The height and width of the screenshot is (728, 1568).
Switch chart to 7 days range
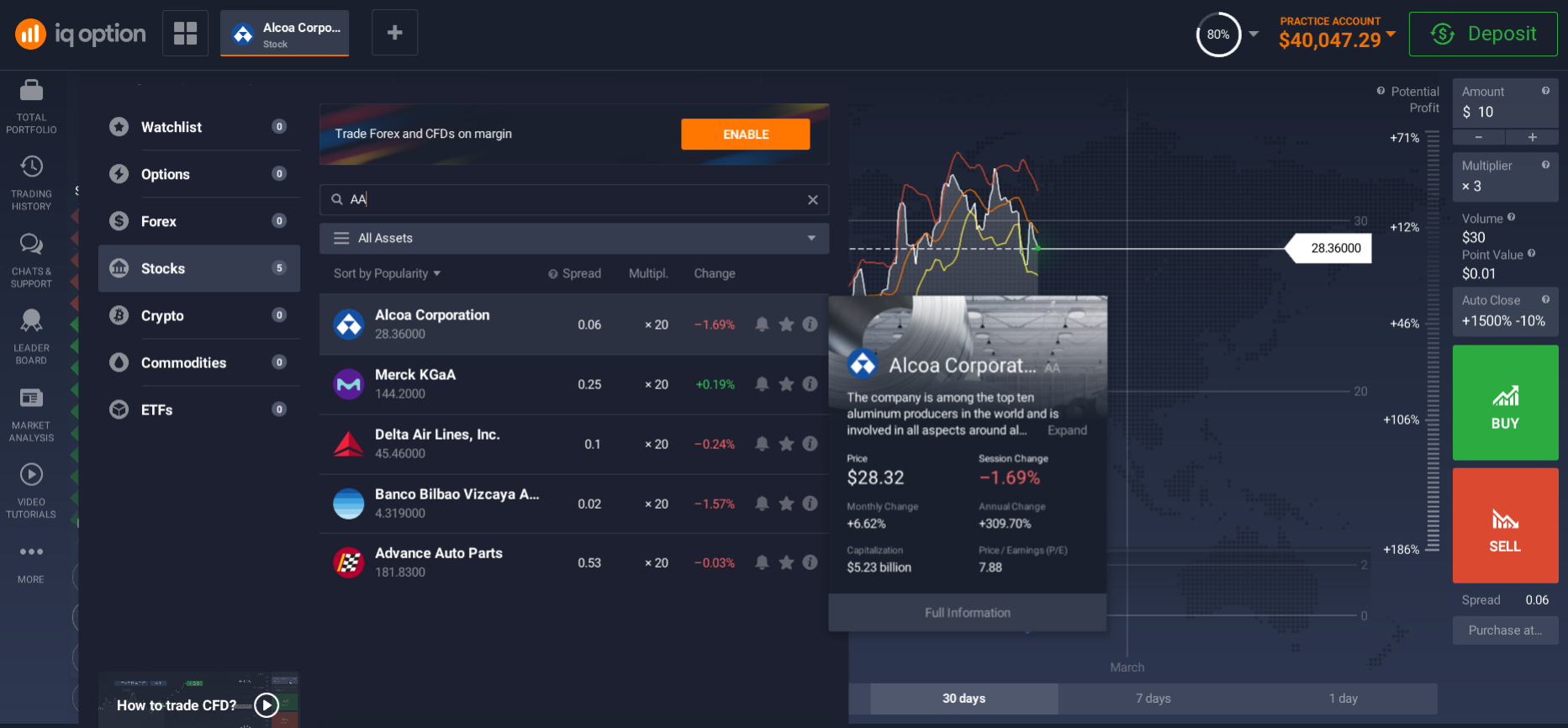pos(1153,699)
